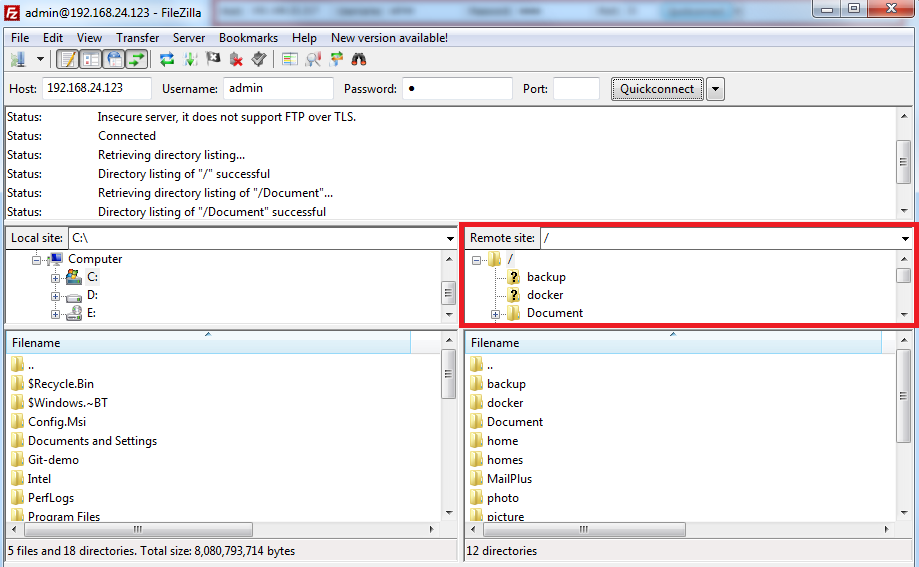This screenshot has width=919, height=567.
Task: Select $Recycle.Bin folder in local list
Action: coord(61,384)
